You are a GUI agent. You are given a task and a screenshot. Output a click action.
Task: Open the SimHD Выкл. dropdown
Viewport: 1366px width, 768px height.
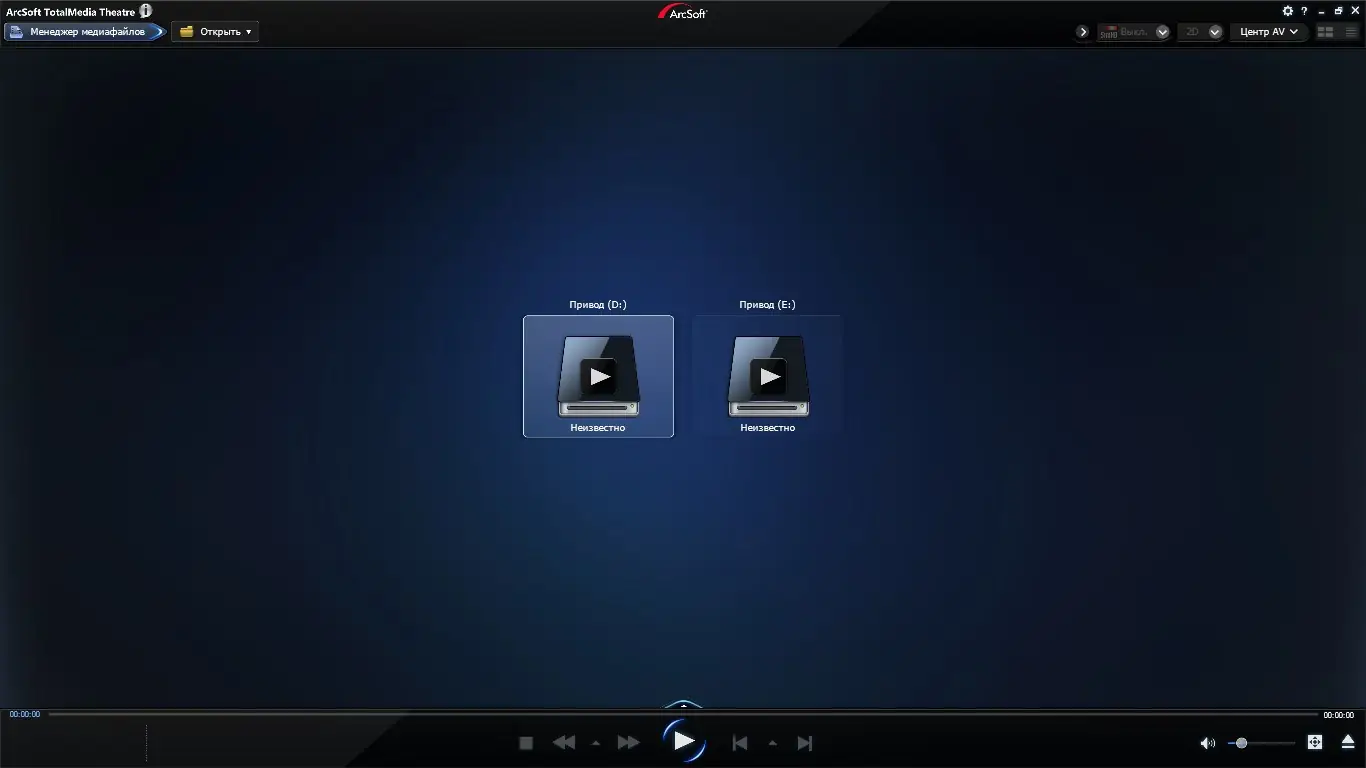coord(1133,32)
